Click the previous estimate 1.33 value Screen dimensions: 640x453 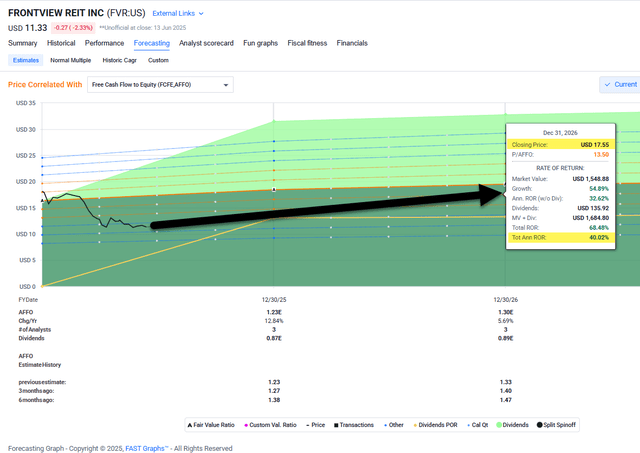(505, 382)
